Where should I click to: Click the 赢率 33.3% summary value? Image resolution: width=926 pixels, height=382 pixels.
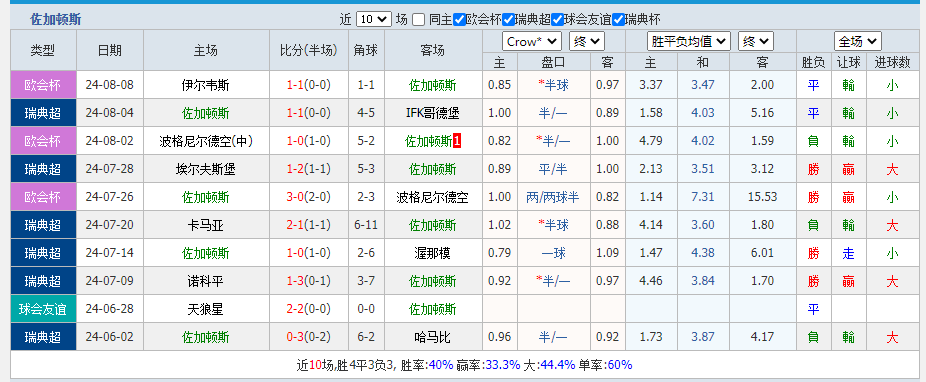tap(503, 365)
